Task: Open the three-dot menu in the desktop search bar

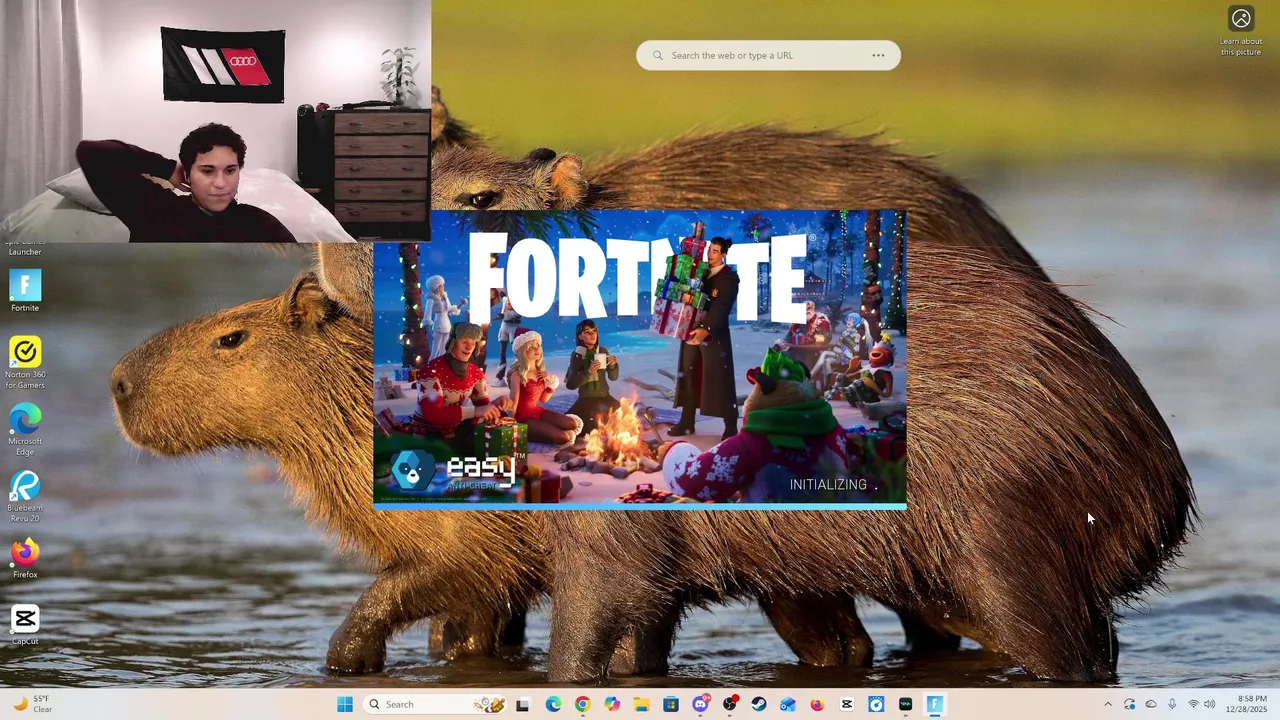Action: (878, 55)
